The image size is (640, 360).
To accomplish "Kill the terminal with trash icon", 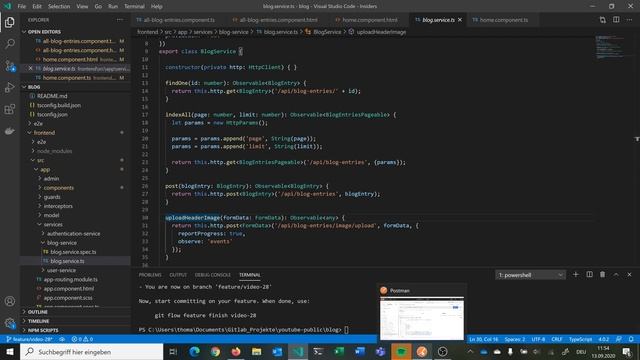I will [602, 275].
